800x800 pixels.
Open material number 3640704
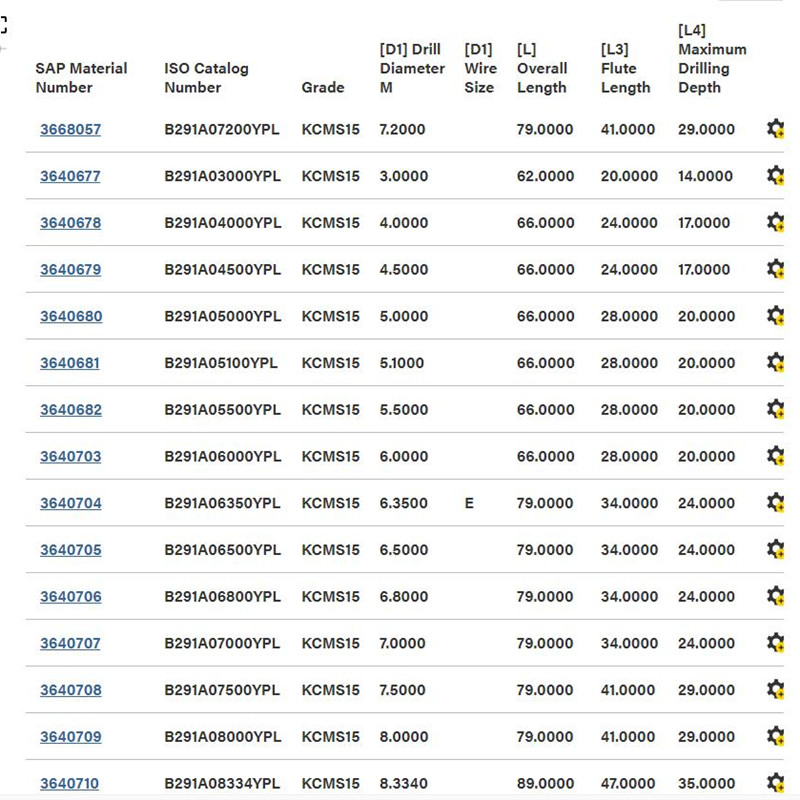(x=70, y=504)
